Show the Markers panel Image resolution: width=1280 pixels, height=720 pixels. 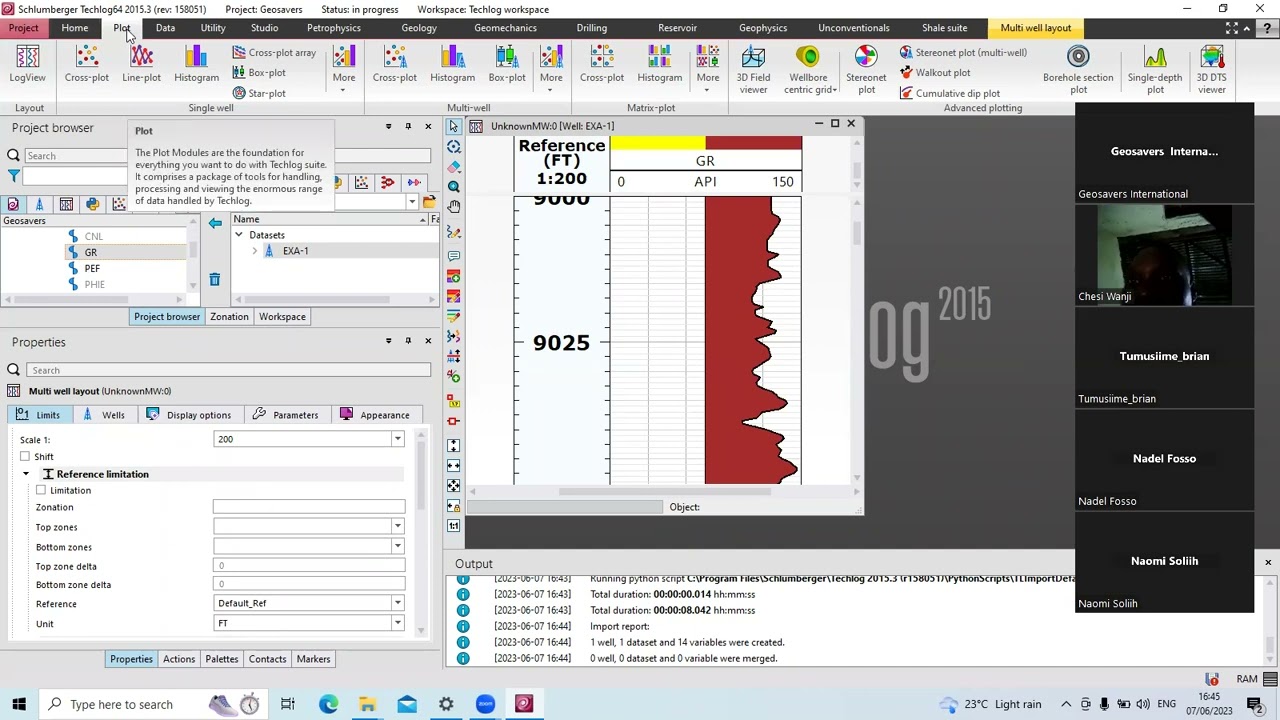click(x=313, y=659)
